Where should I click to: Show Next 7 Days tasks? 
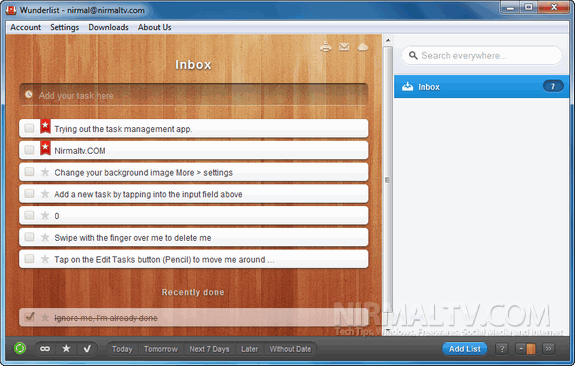click(209, 349)
